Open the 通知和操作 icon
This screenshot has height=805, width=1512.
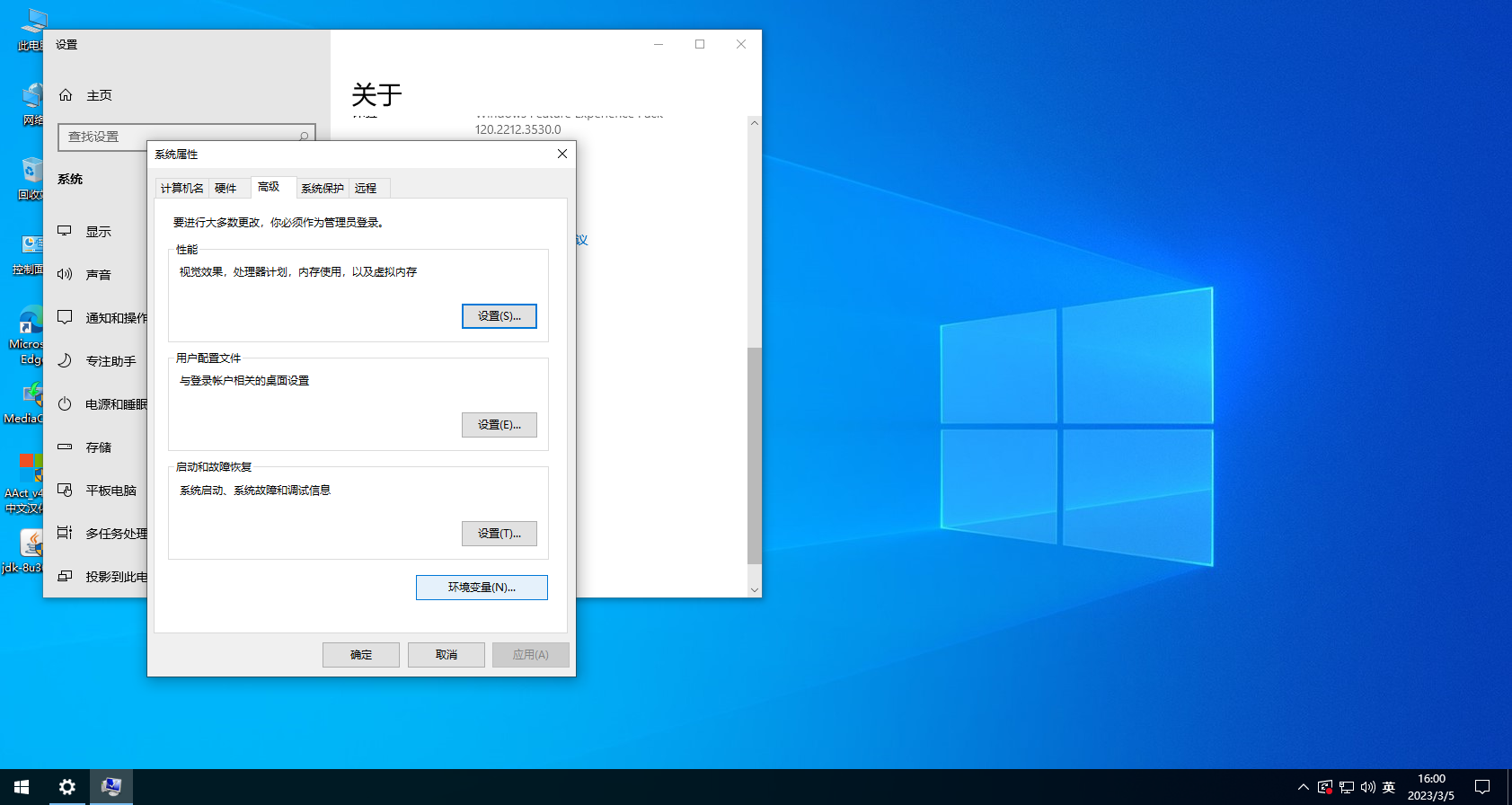[65, 317]
